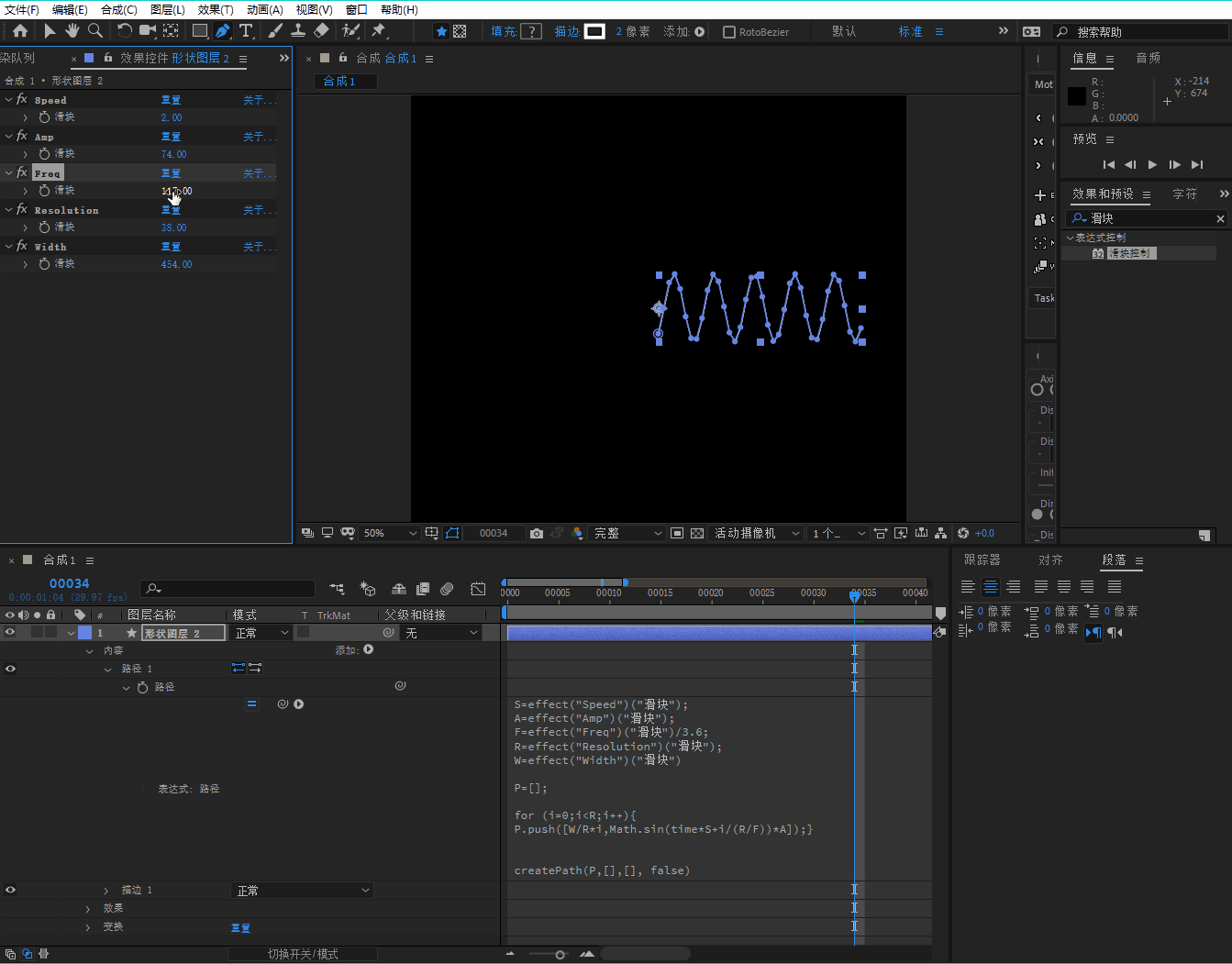Open the 正常 mode dropdown for 形状图层 2

(261, 633)
